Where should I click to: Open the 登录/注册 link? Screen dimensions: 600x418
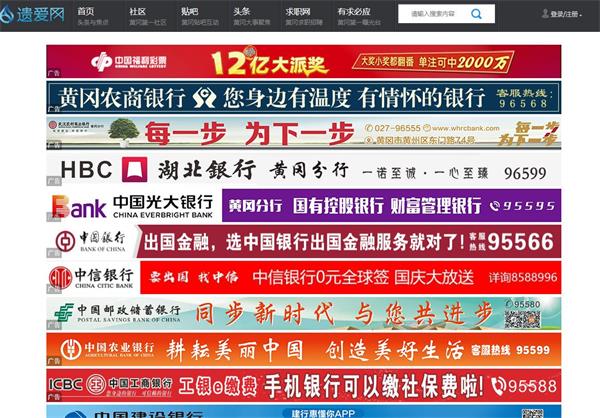564,14
